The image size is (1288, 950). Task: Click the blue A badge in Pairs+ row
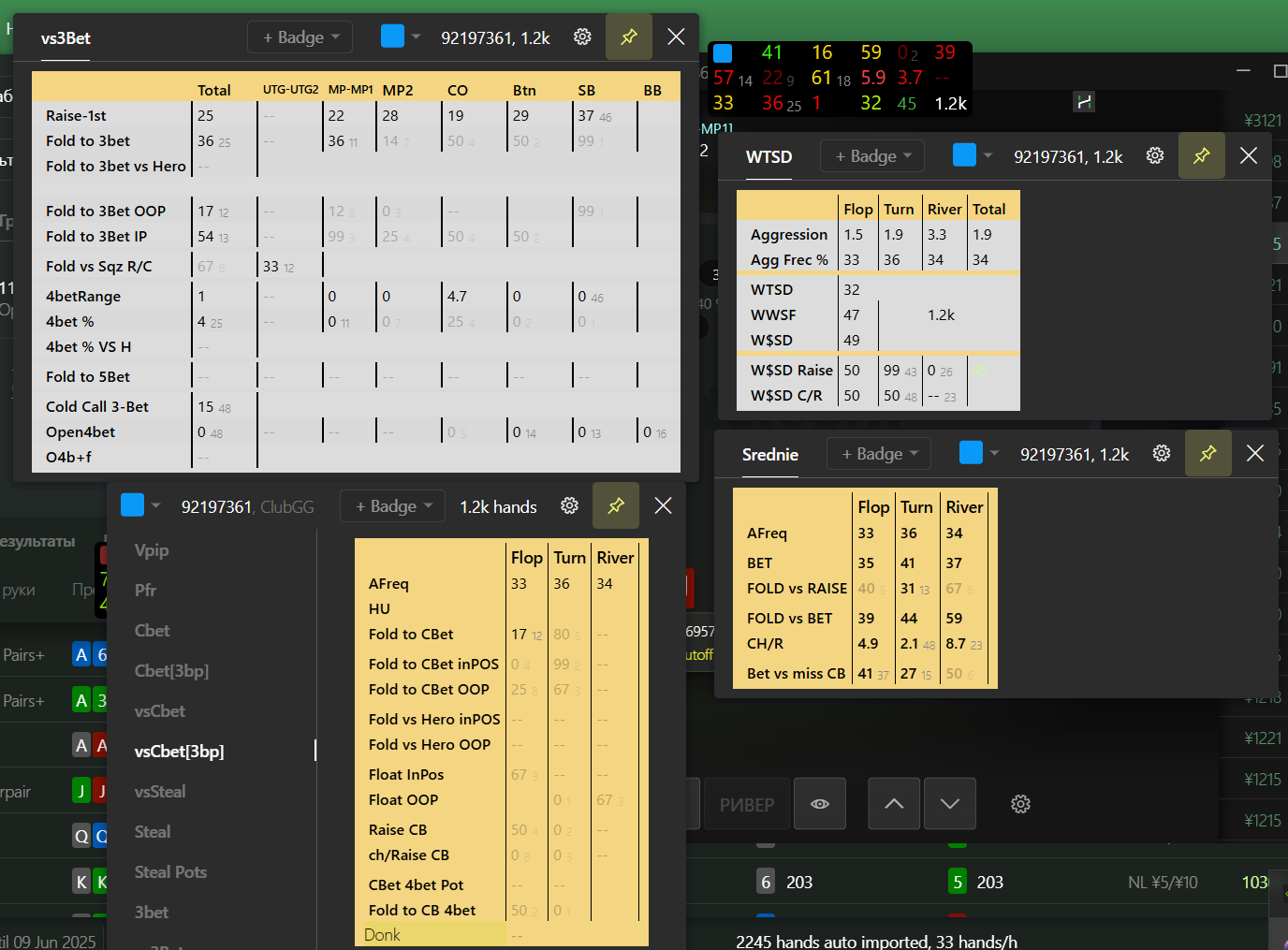tap(81, 654)
